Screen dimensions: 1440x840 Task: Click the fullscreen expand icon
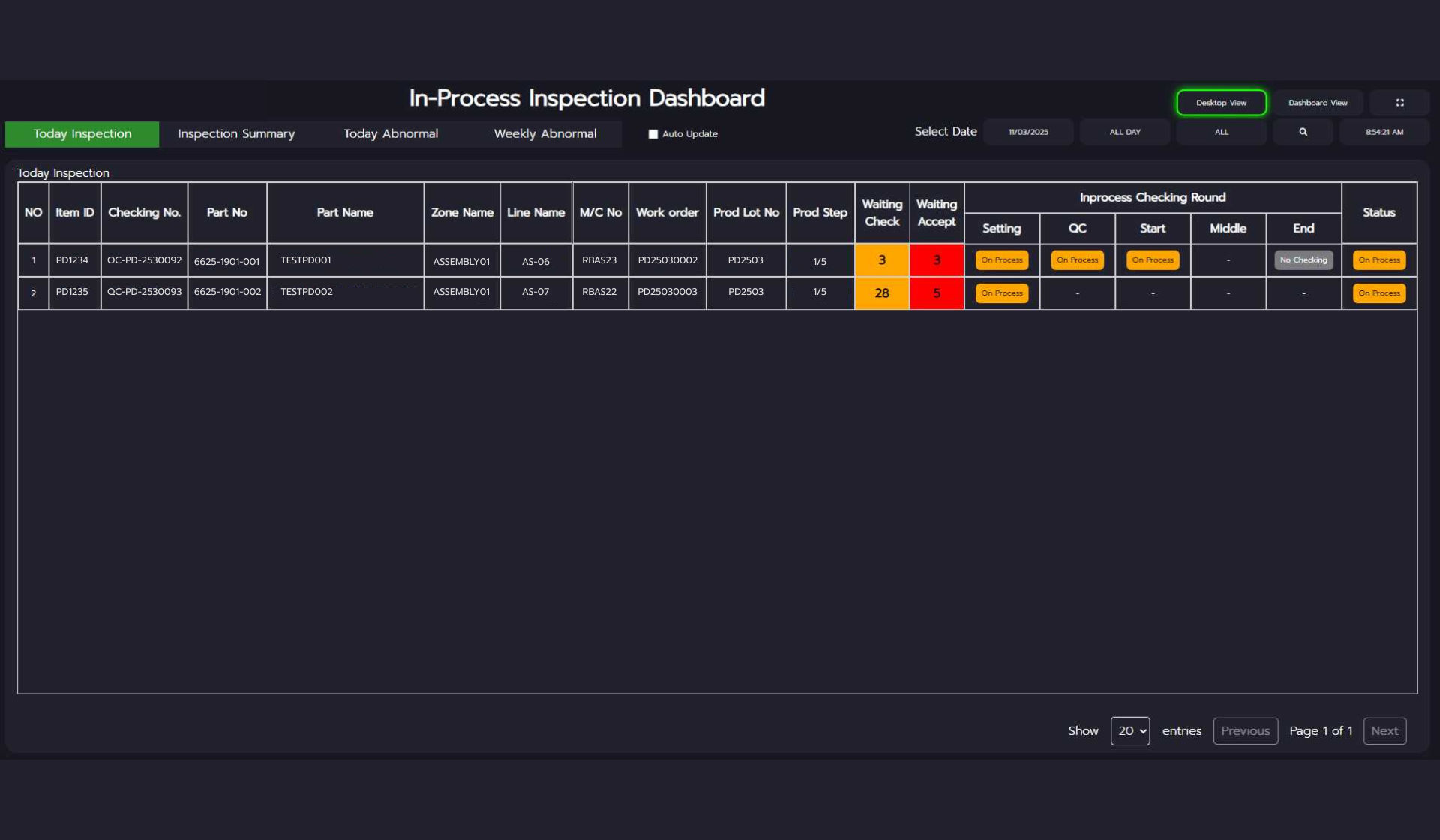(x=1399, y=103)
